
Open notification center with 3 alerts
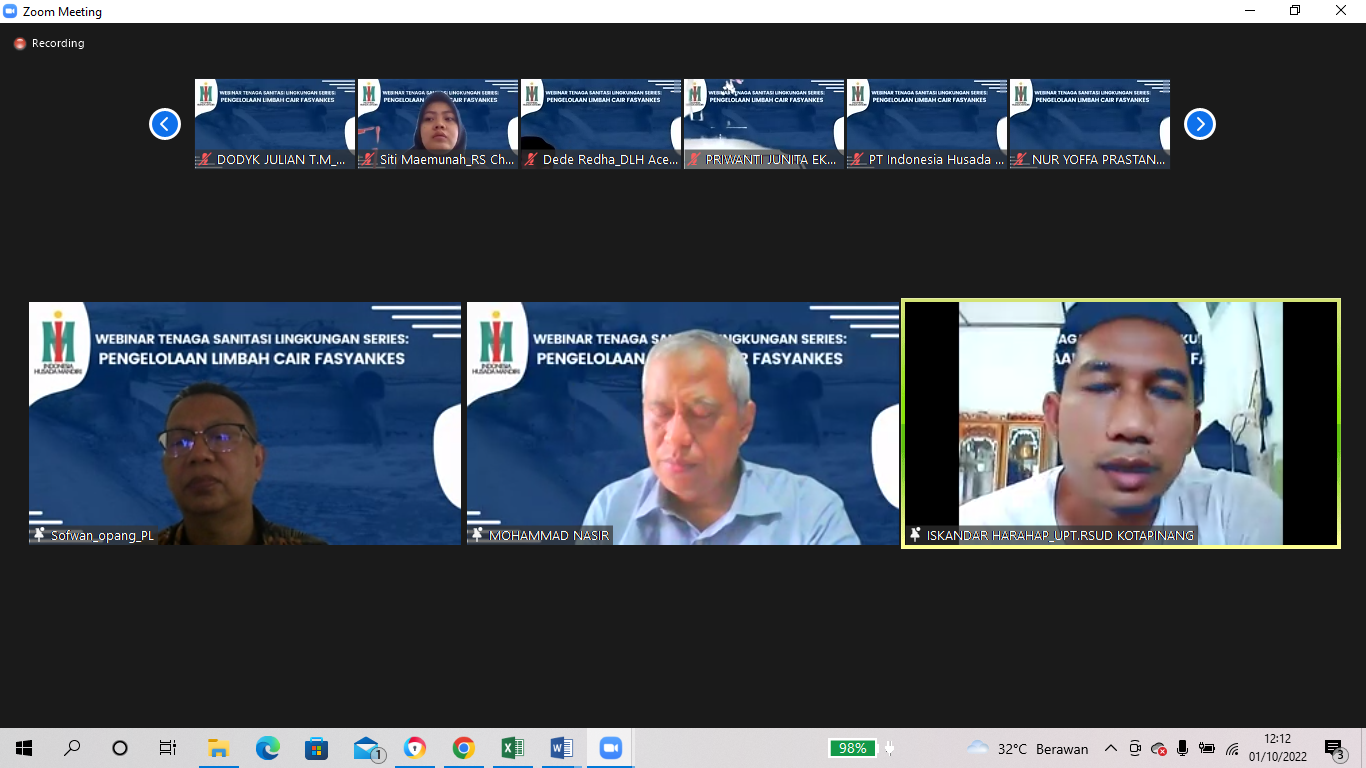click(1334, 748)
